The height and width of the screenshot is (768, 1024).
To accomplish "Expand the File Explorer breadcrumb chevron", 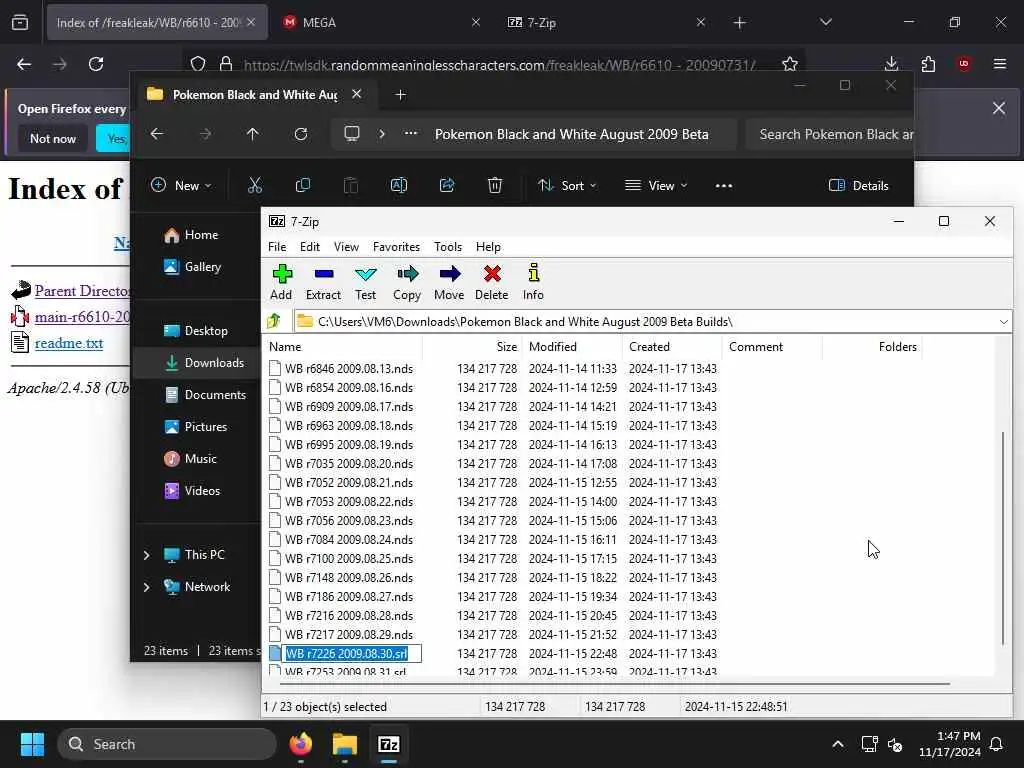I will pyautogui.click(x=382, y=134).
